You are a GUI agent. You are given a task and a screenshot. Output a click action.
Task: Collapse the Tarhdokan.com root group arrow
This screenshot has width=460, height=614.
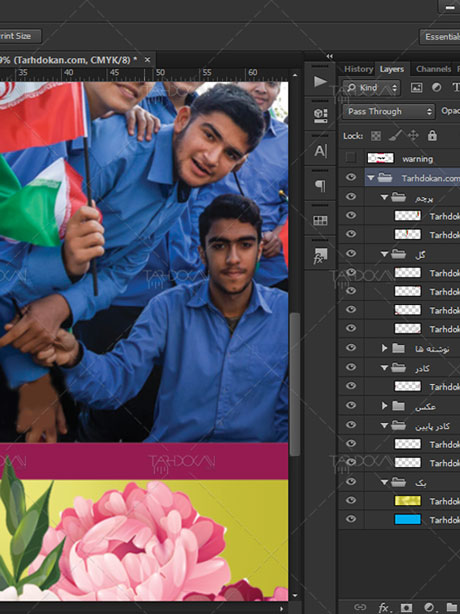coord(370,178)
